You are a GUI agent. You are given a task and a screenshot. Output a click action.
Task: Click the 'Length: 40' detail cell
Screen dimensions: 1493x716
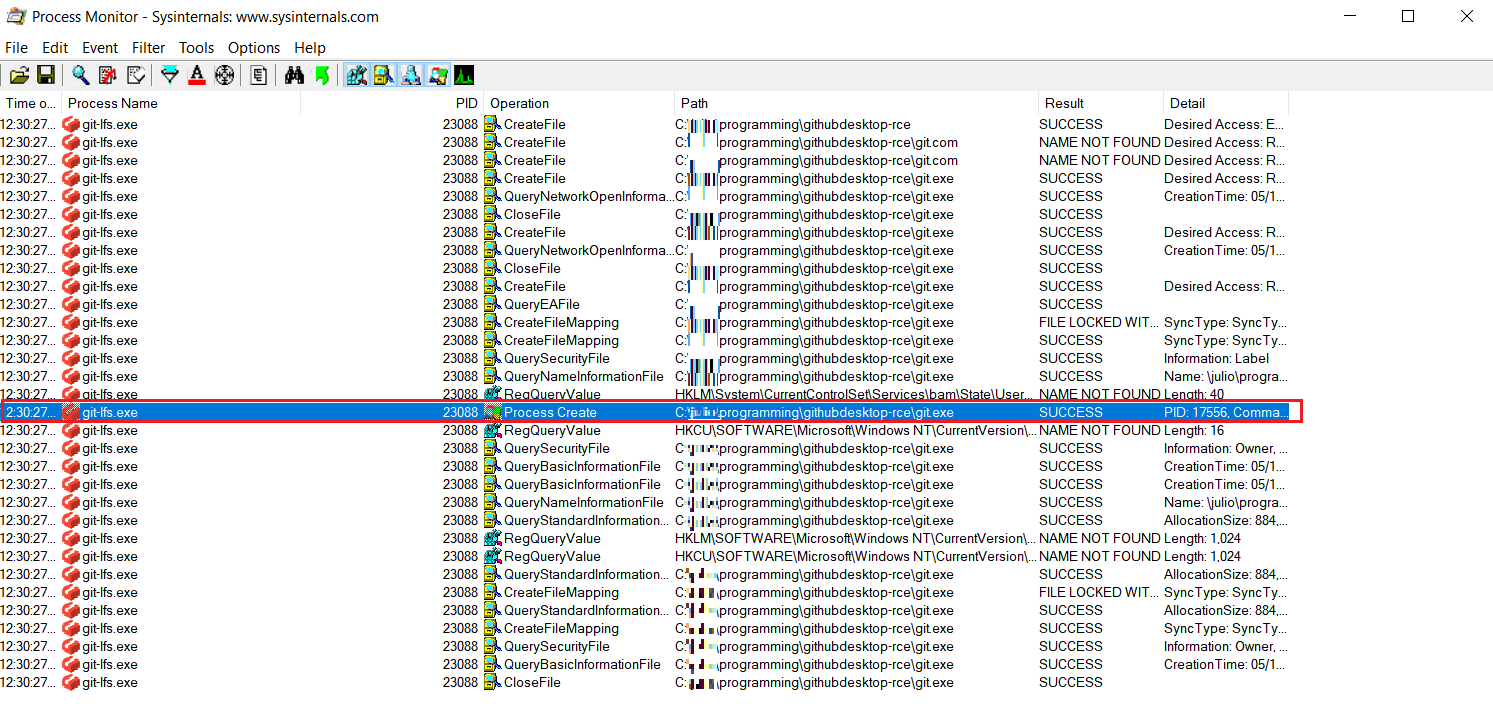click(x=1196, y=394)
